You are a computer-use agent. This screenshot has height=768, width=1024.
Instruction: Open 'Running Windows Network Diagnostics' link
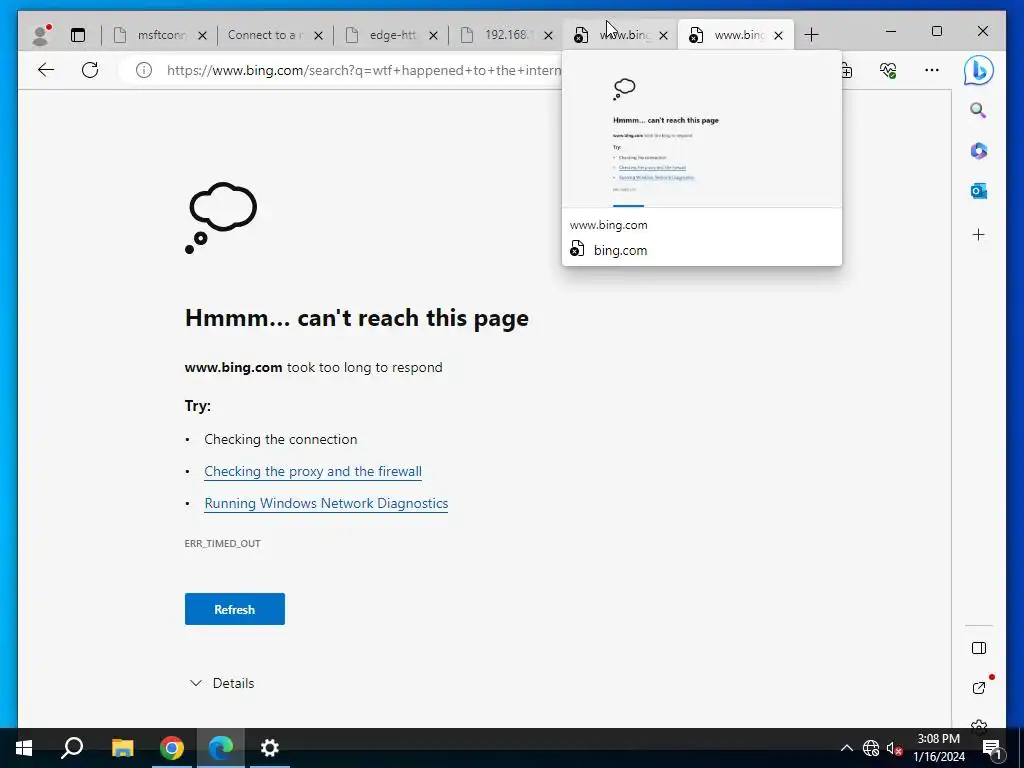point(326,504)
